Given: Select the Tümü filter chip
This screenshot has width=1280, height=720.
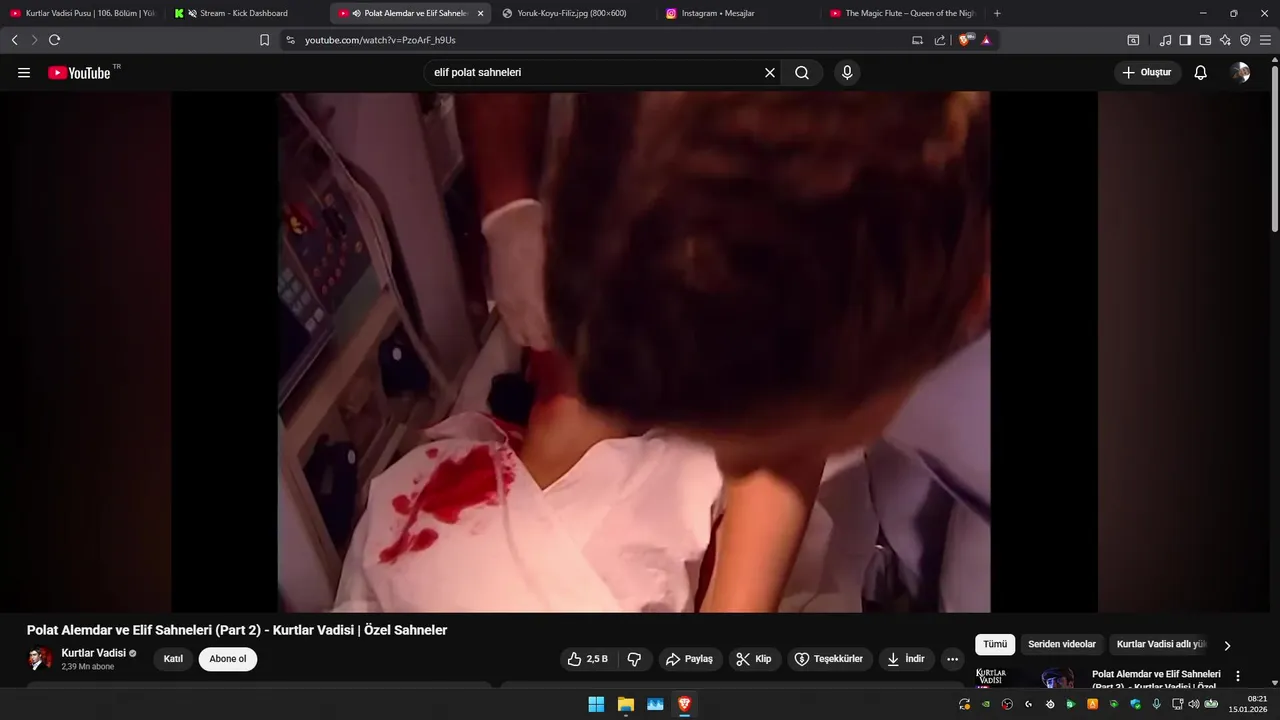Looking at the screenshot, I should 995,645.
